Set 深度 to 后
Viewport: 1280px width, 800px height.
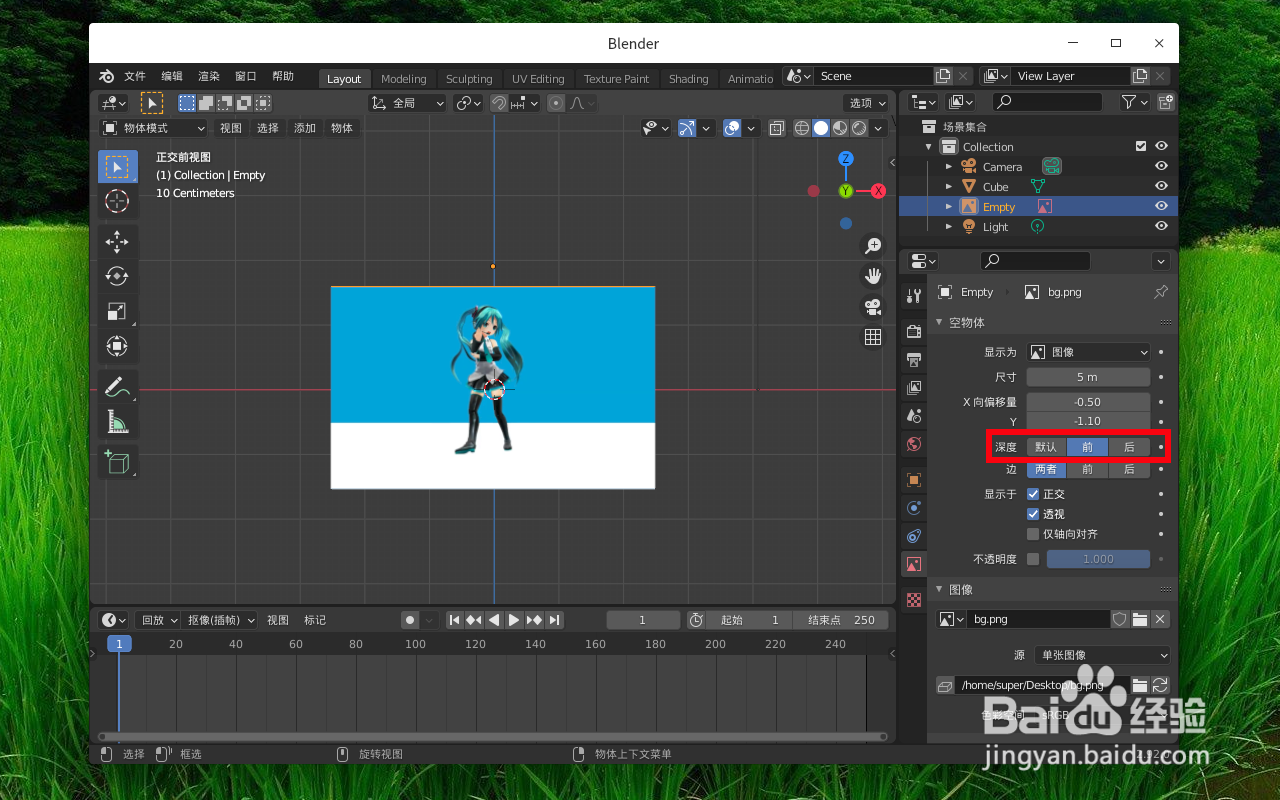coord(1129,447)
